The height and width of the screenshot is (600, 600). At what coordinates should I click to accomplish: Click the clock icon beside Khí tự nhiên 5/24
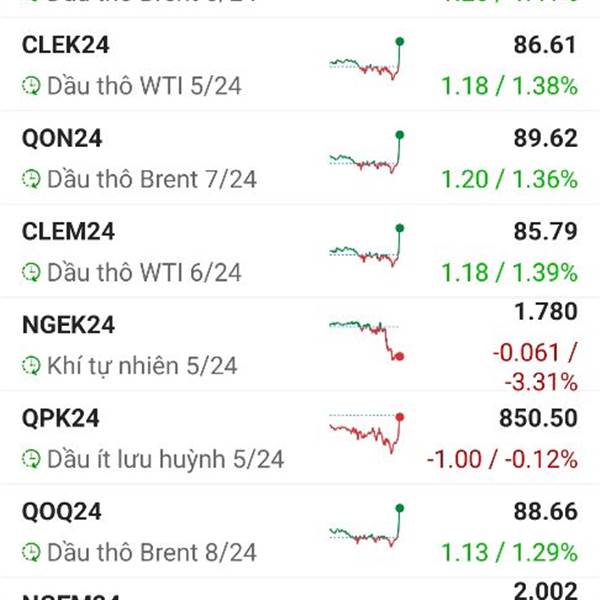[x=31, y=366]
